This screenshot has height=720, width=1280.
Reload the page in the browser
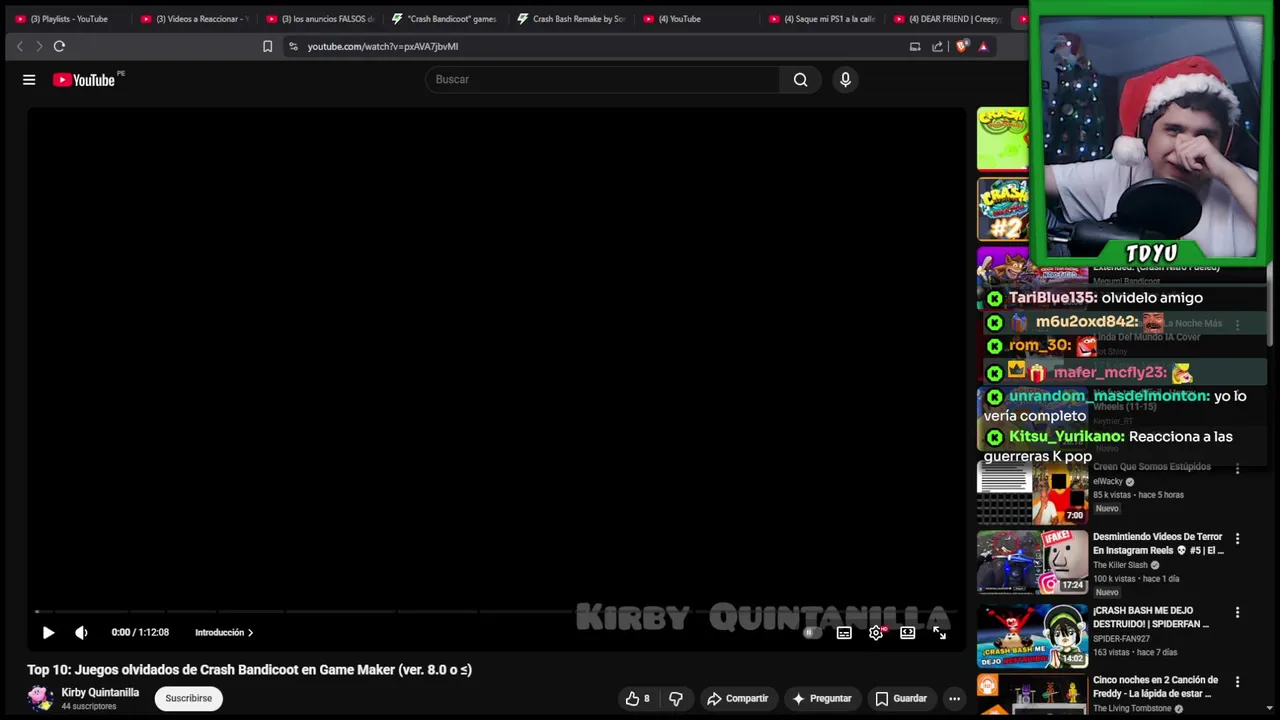(x=59, y=46)
